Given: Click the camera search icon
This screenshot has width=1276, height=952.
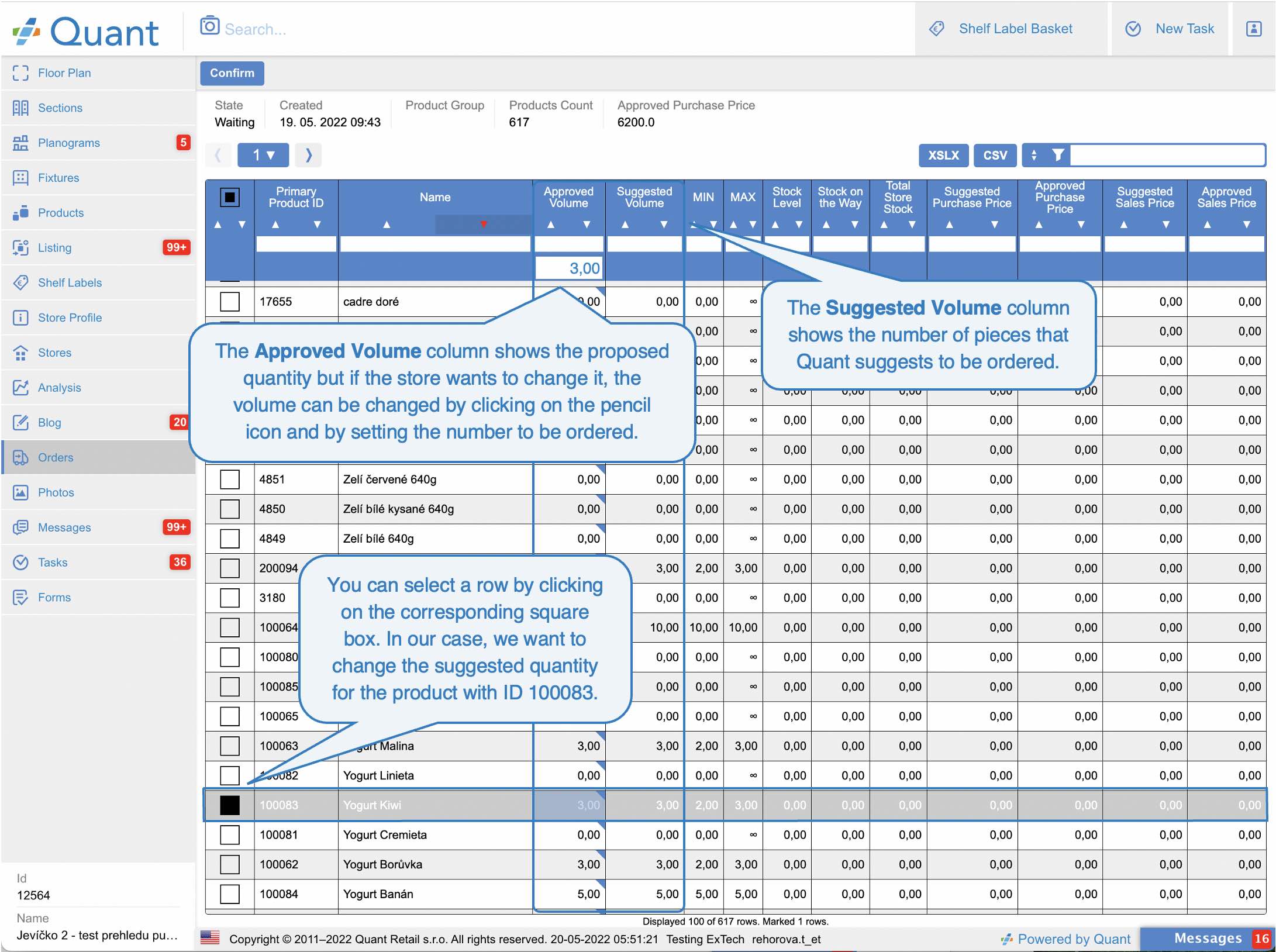Looking at the screenshot, I should pos(209,26).
